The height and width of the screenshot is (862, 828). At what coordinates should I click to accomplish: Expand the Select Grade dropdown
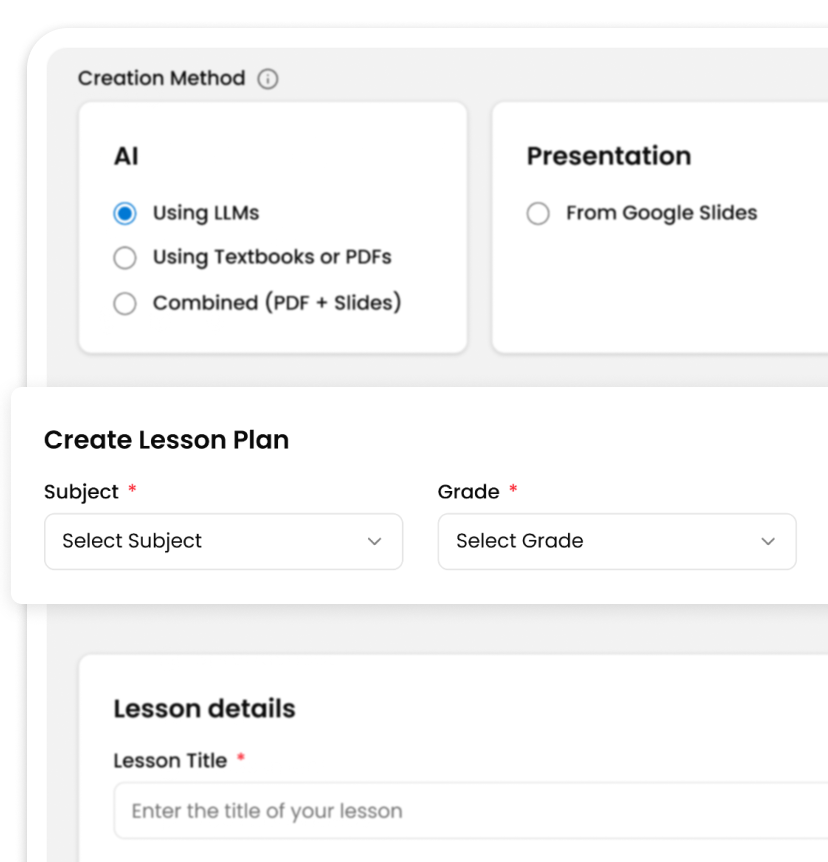pyautogui.click(x=616, y=541)
